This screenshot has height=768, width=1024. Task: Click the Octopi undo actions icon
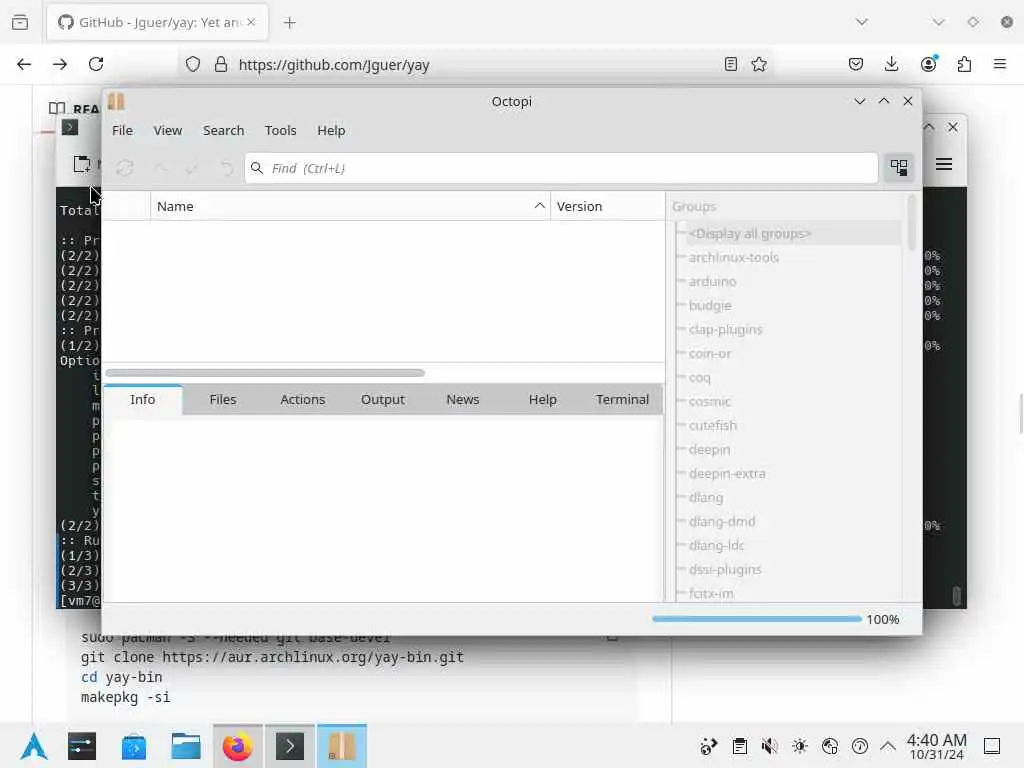tap(226, 168)
